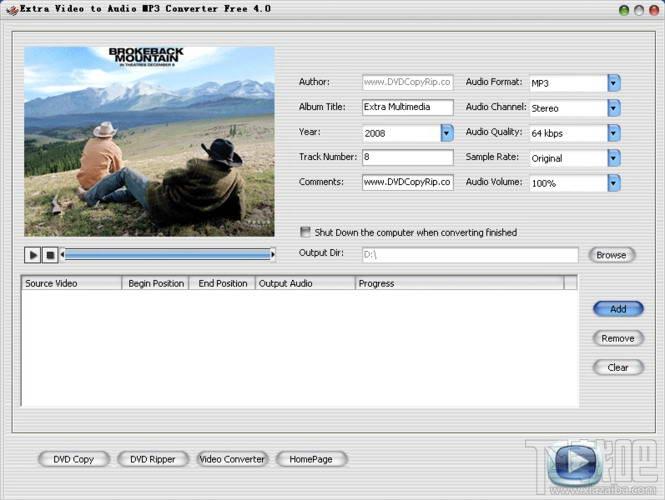The height and width of the screenshot is (500, 665).
Task: Click the Brokeback Mountain video preview
Action: click(x=149, y=141)
